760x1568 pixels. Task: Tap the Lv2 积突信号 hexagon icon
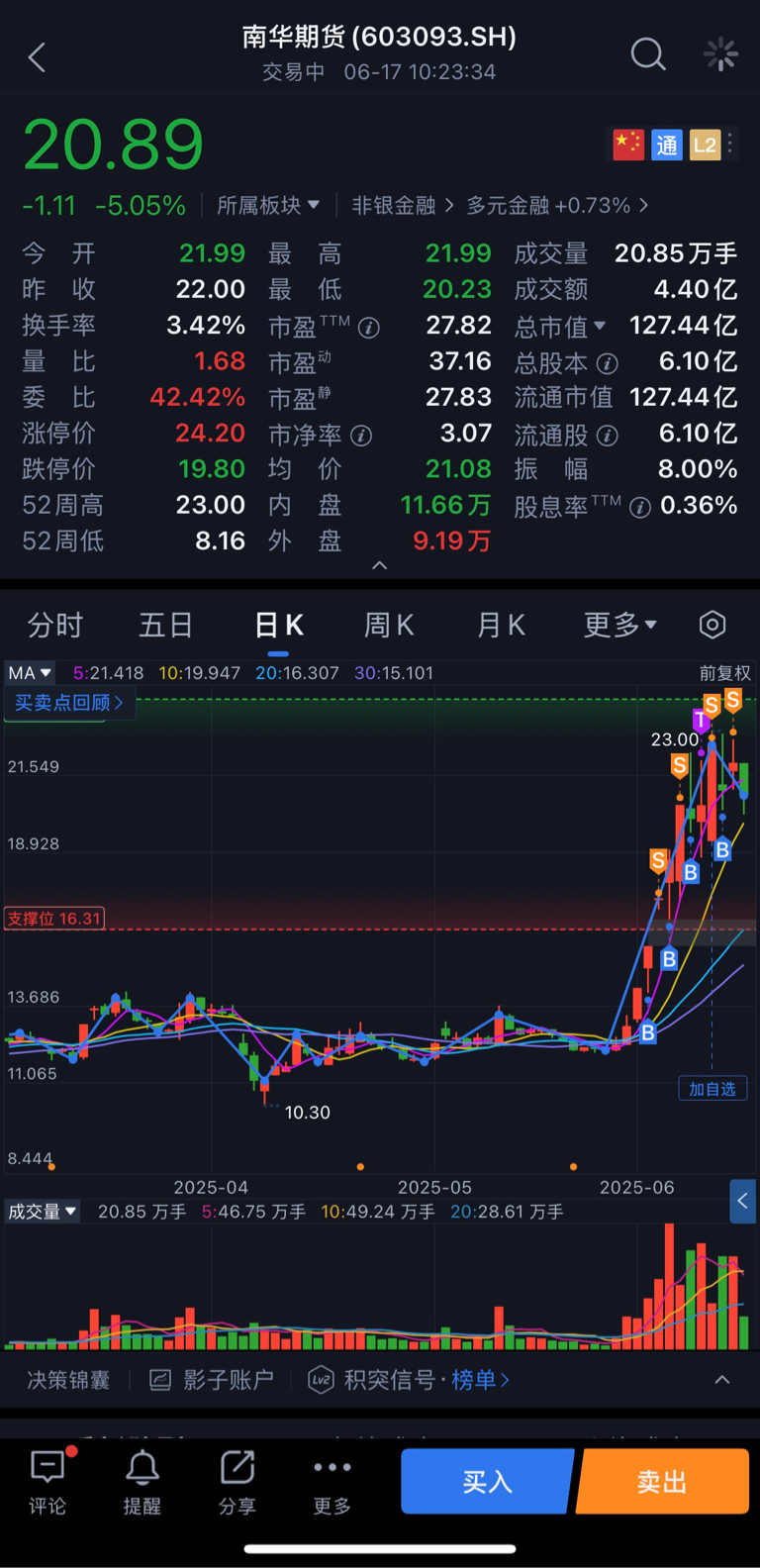pos(321,1380)
